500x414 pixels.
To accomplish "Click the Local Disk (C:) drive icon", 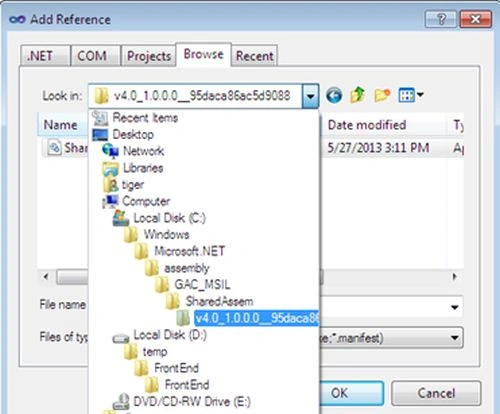I will click(x=121, y=218).
